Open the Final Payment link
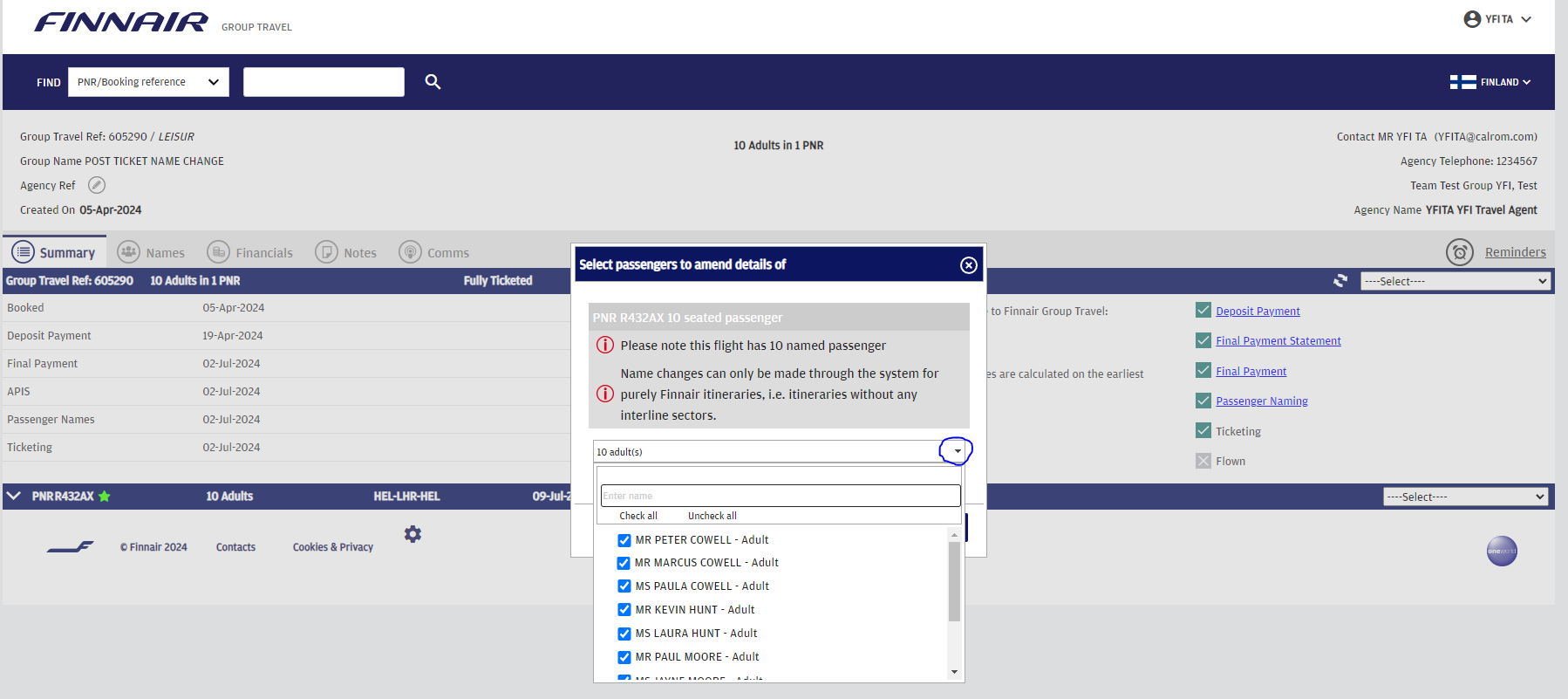Image resolution: width=1568 pixels, height=699 pixels. [x=1251, y=372]
